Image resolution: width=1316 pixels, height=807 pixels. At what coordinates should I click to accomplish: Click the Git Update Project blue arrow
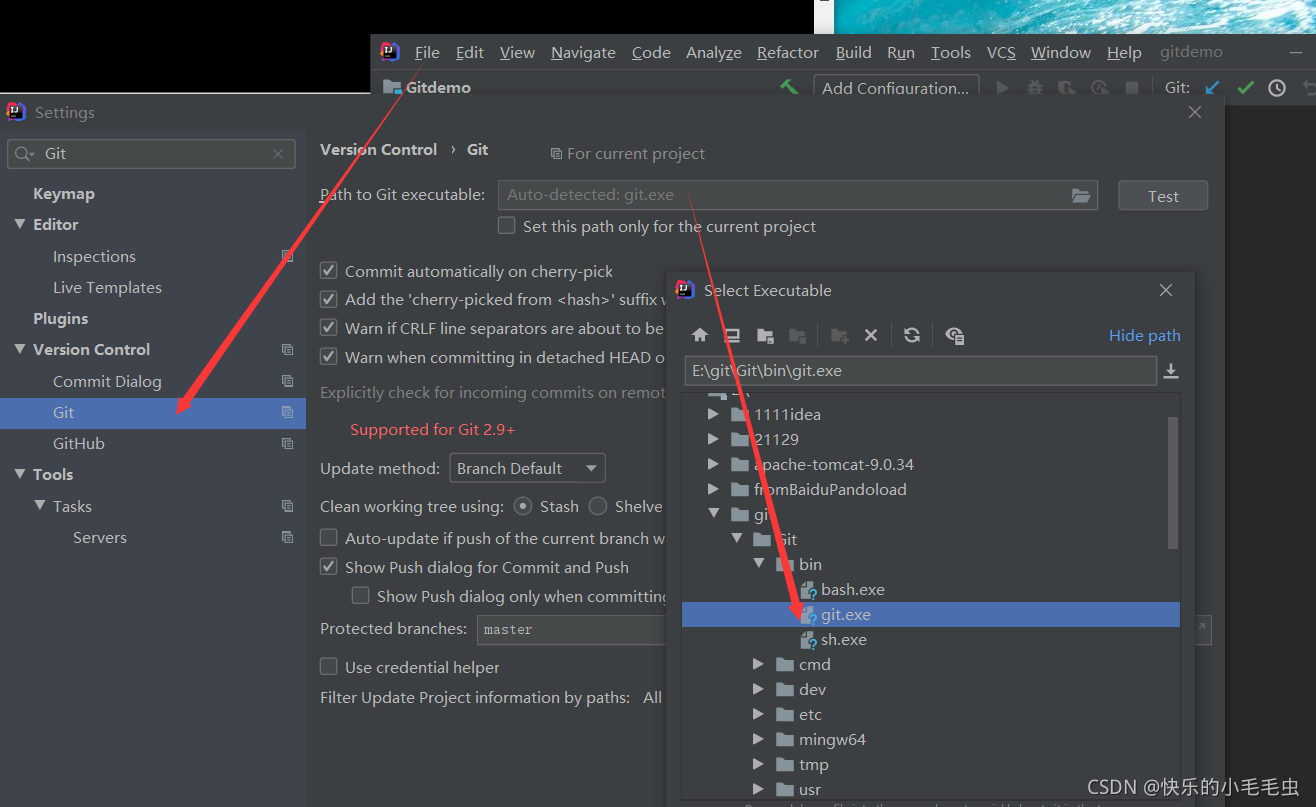[1212, 88]
